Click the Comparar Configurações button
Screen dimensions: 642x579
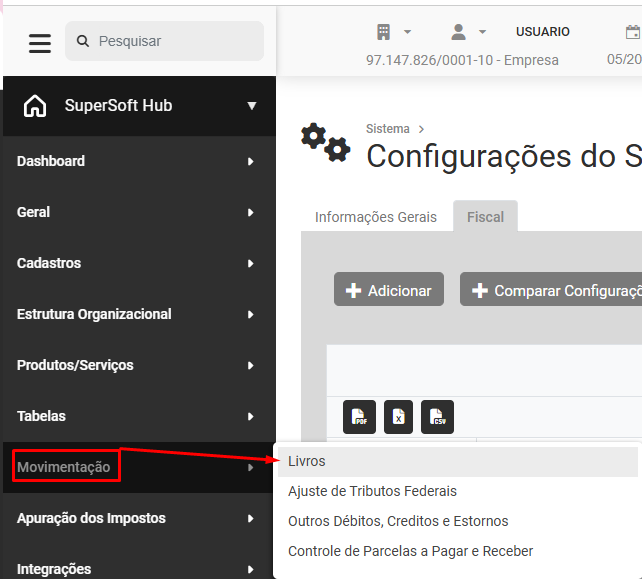pyautogui.click(x=551, y=289)
